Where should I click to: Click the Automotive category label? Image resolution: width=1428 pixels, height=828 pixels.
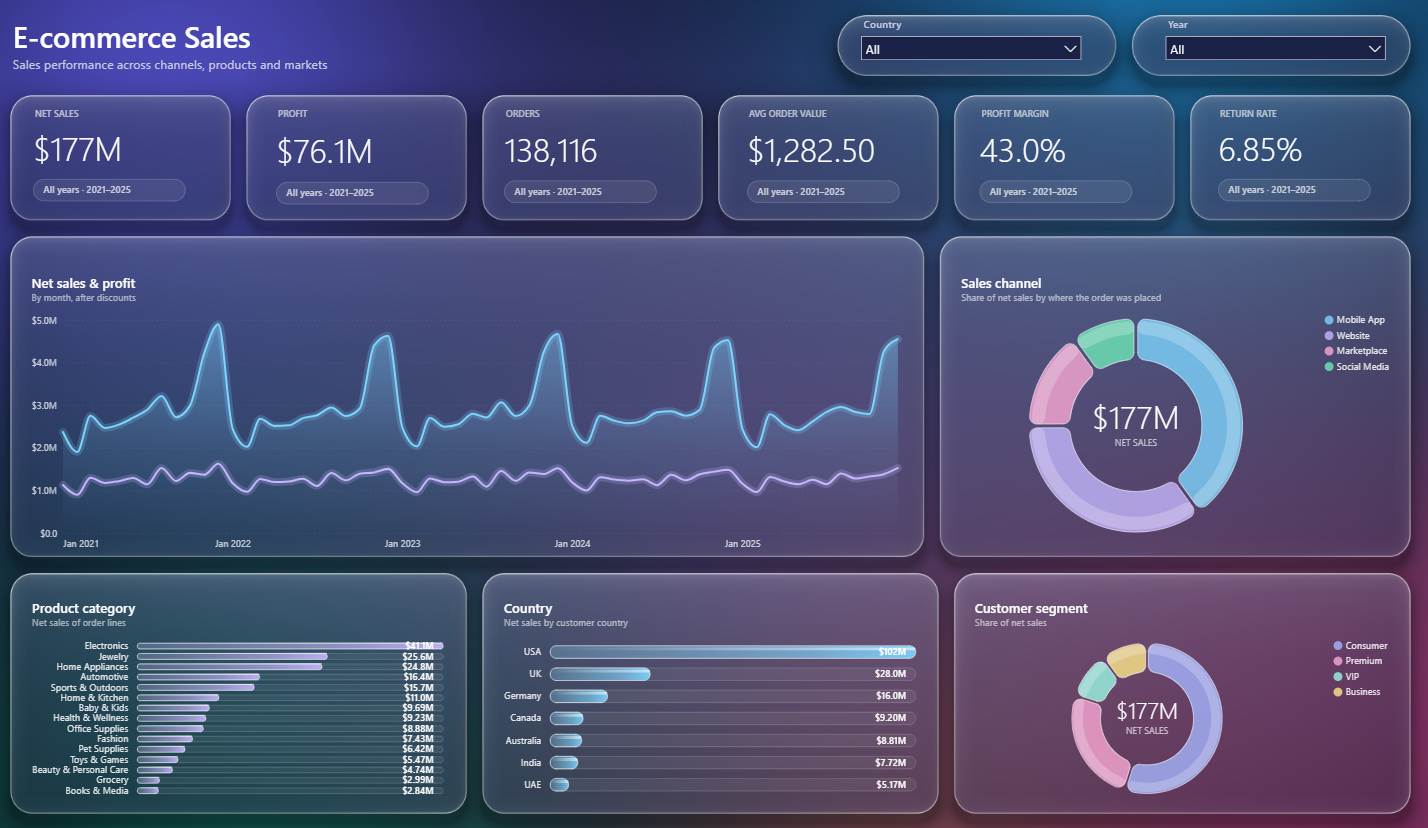[105, 677]
